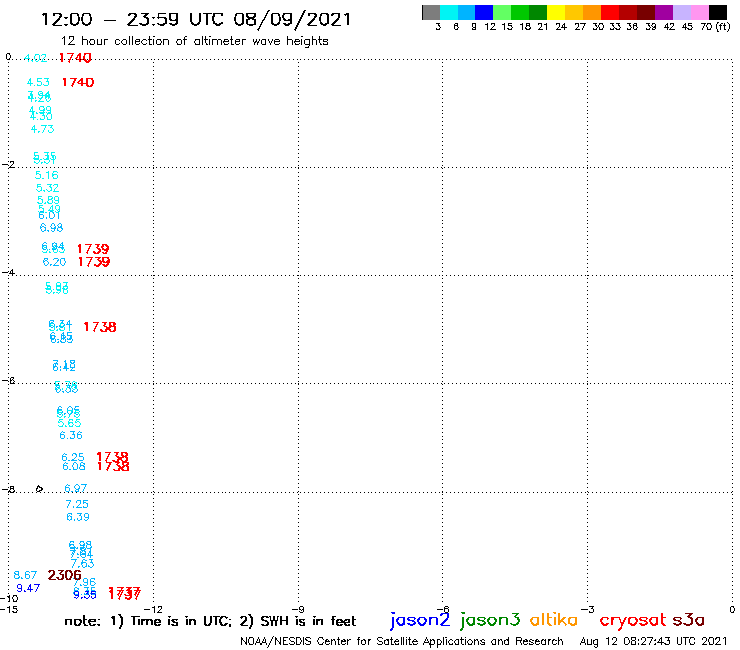Click the 'Aug 12 08:27:43 UTC 2021' generation timestamp

pyautogui.click(x=654, y=642)
